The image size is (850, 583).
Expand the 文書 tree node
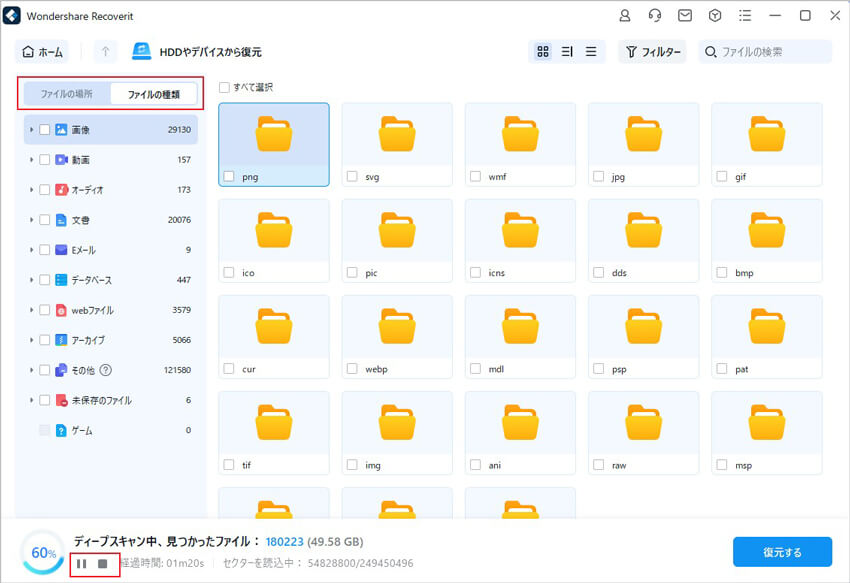[x=31, y=220]
